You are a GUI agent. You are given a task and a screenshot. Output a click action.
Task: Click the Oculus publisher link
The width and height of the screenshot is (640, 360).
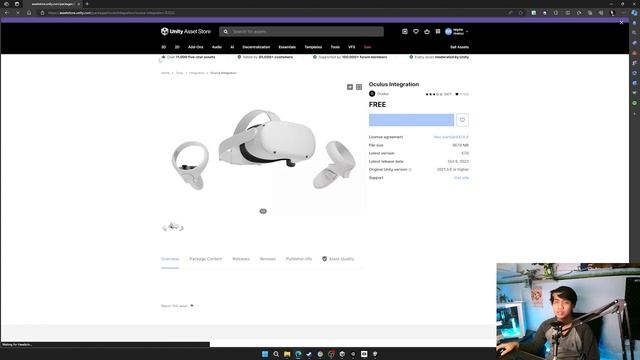pos(383,94)
